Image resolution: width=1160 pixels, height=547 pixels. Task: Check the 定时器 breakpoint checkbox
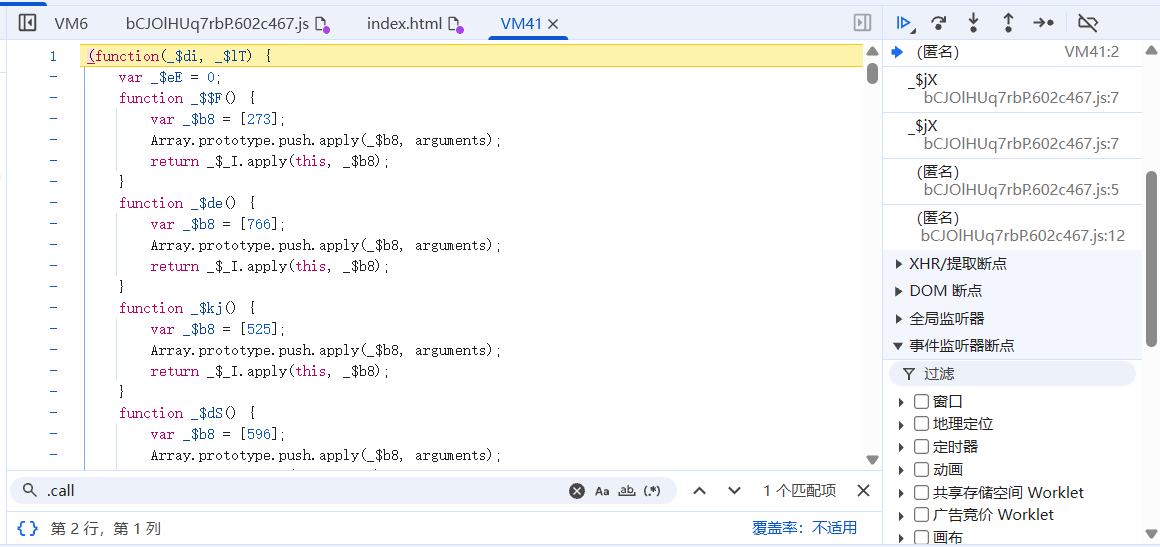pos(921,447)
